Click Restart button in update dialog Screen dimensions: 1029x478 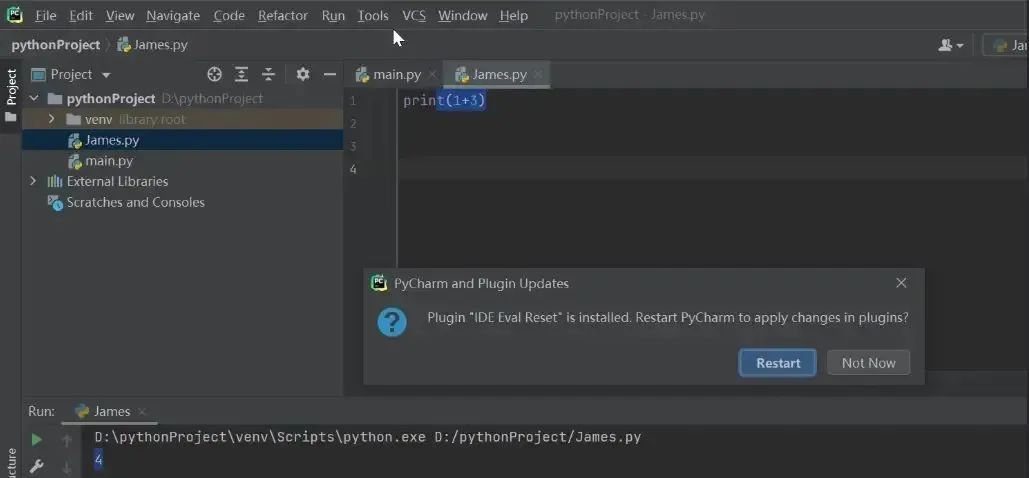778,362
